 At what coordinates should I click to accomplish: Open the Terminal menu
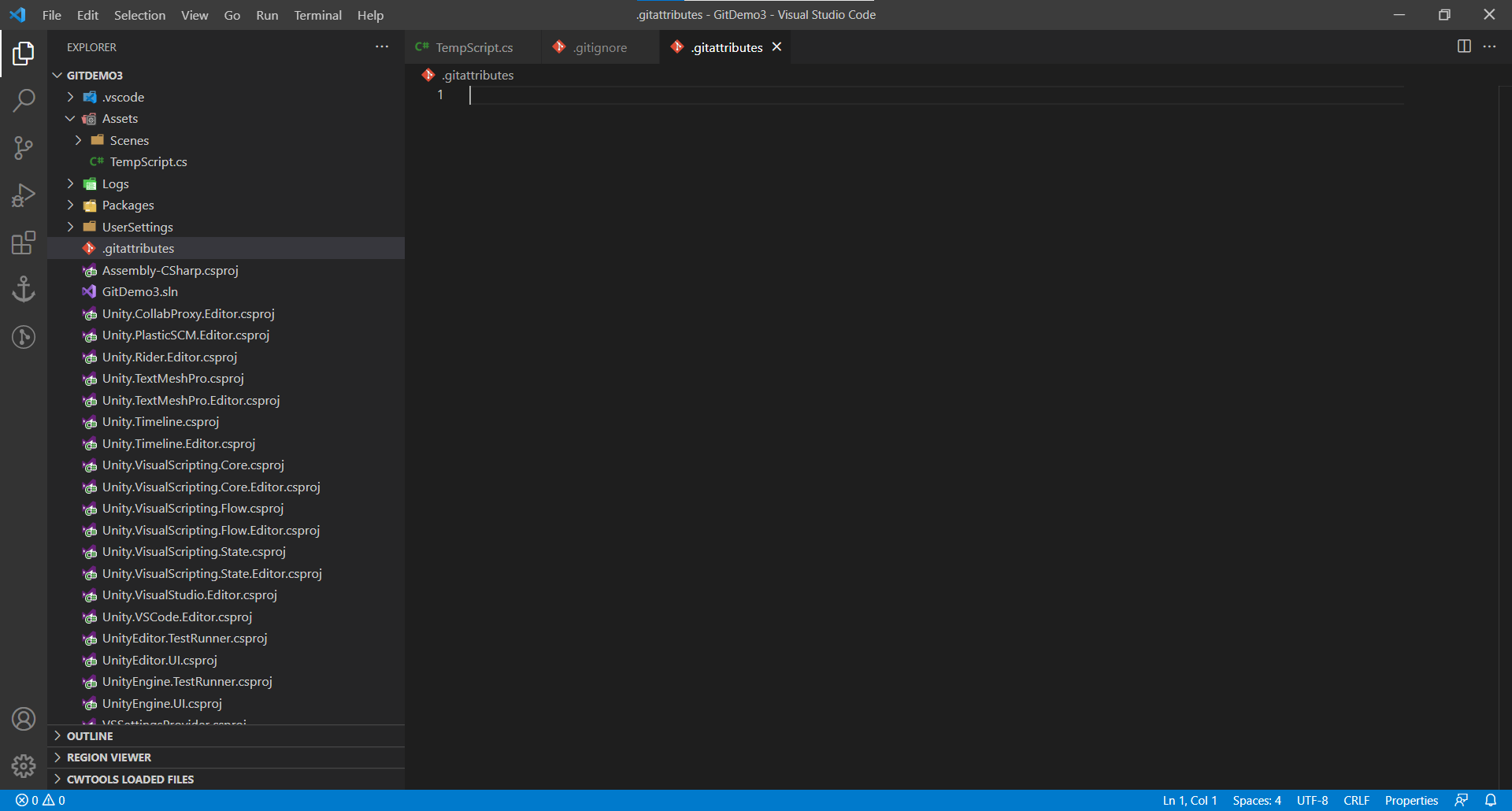click(x=317, y=15)
